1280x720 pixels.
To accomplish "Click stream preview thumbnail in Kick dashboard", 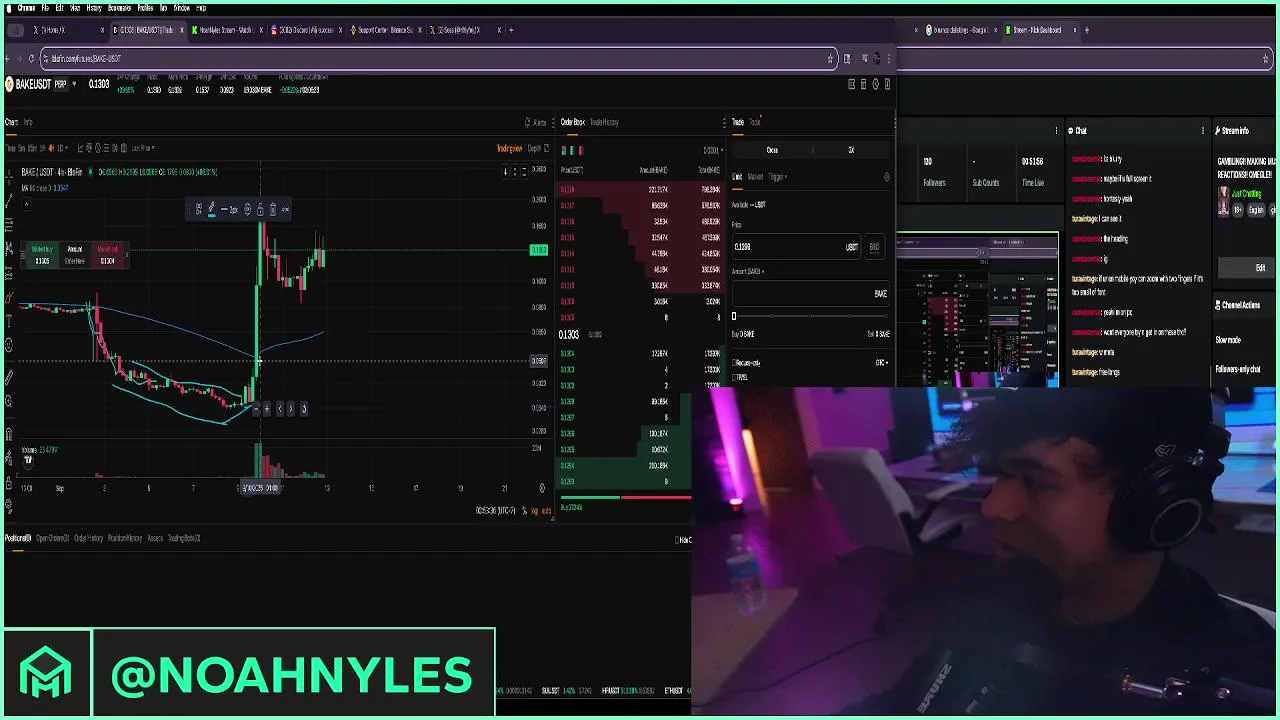I will pyautogui.click(x=977, y=309).
